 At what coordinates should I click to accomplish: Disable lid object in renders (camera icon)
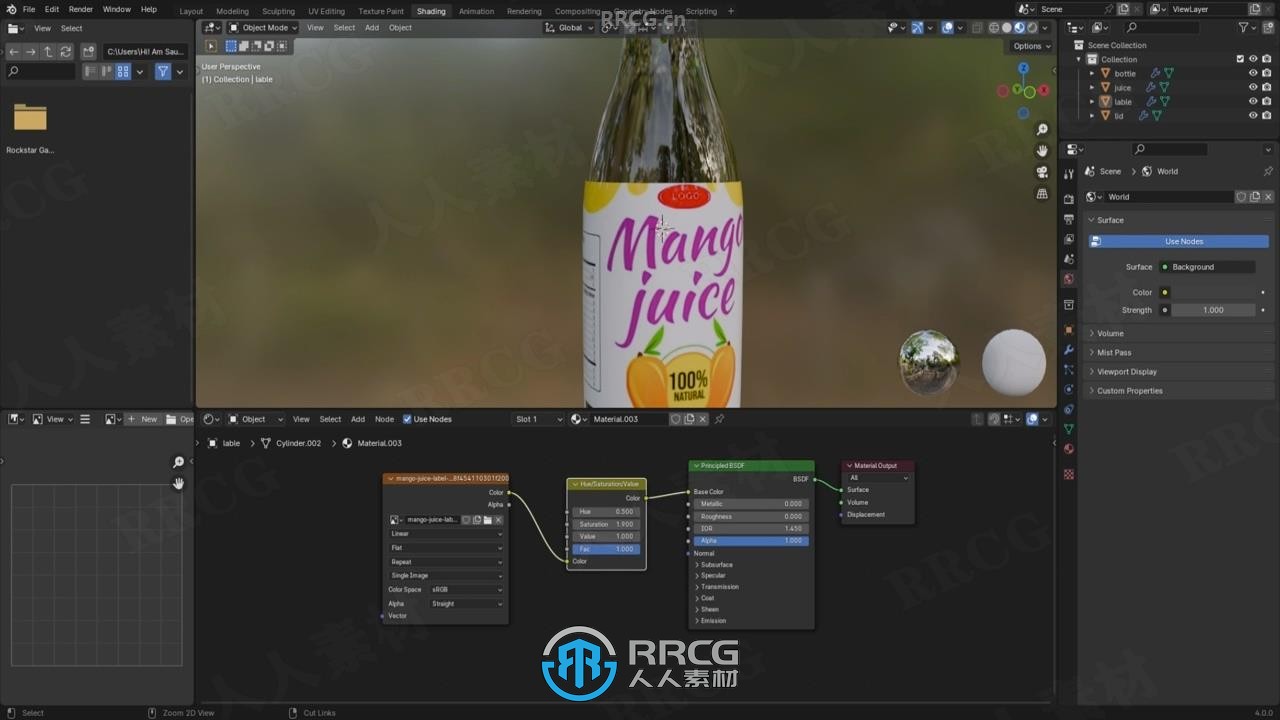click(1266, 115)
